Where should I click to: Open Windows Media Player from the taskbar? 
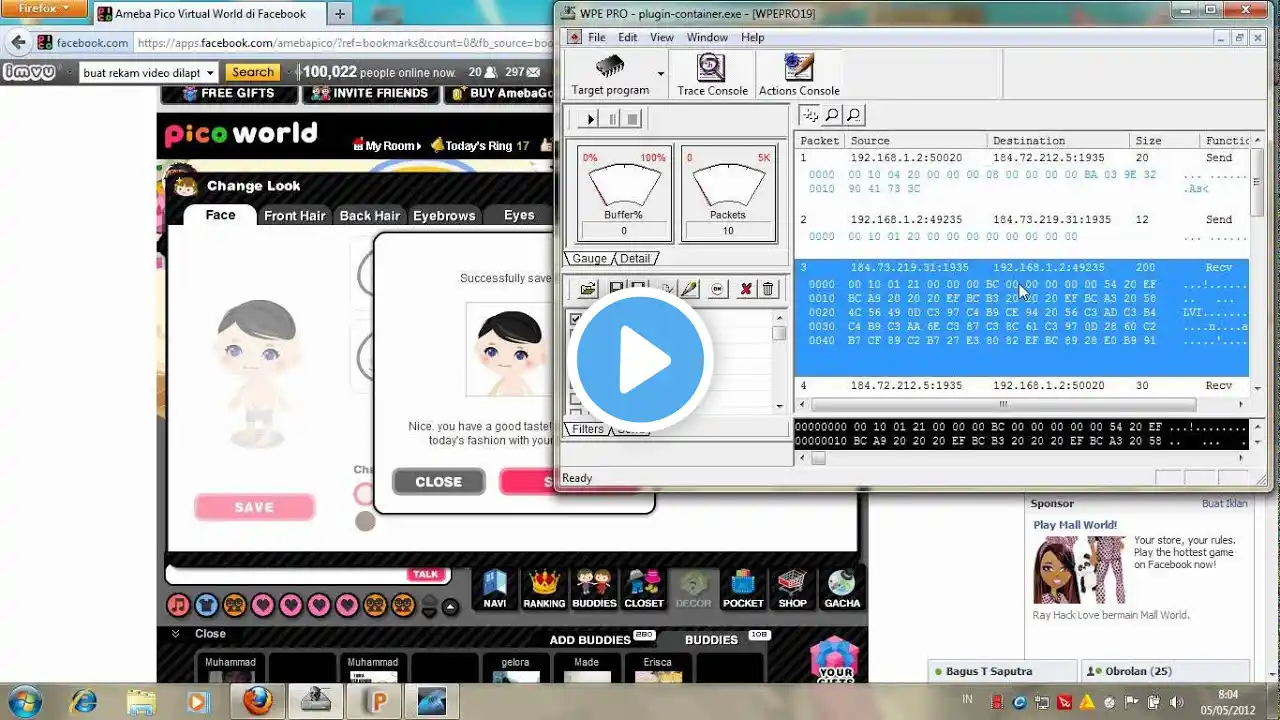(x=197, y=700)
